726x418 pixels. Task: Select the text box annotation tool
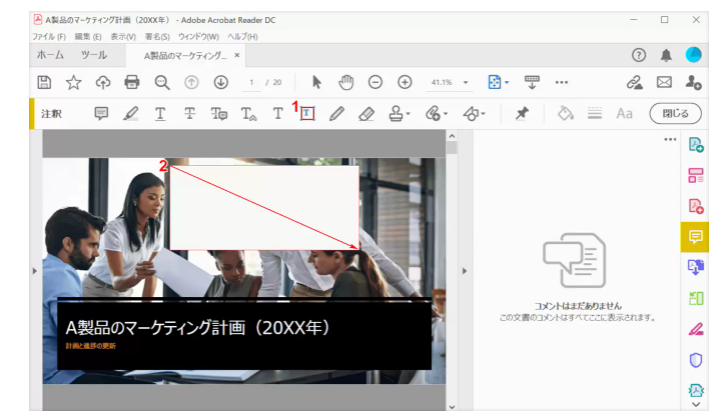tap(307, 114)
